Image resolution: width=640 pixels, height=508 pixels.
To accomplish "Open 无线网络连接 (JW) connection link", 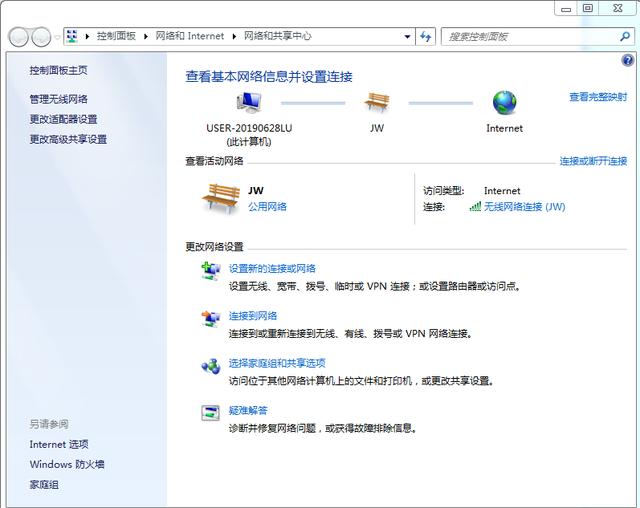I will pos(524,207).
